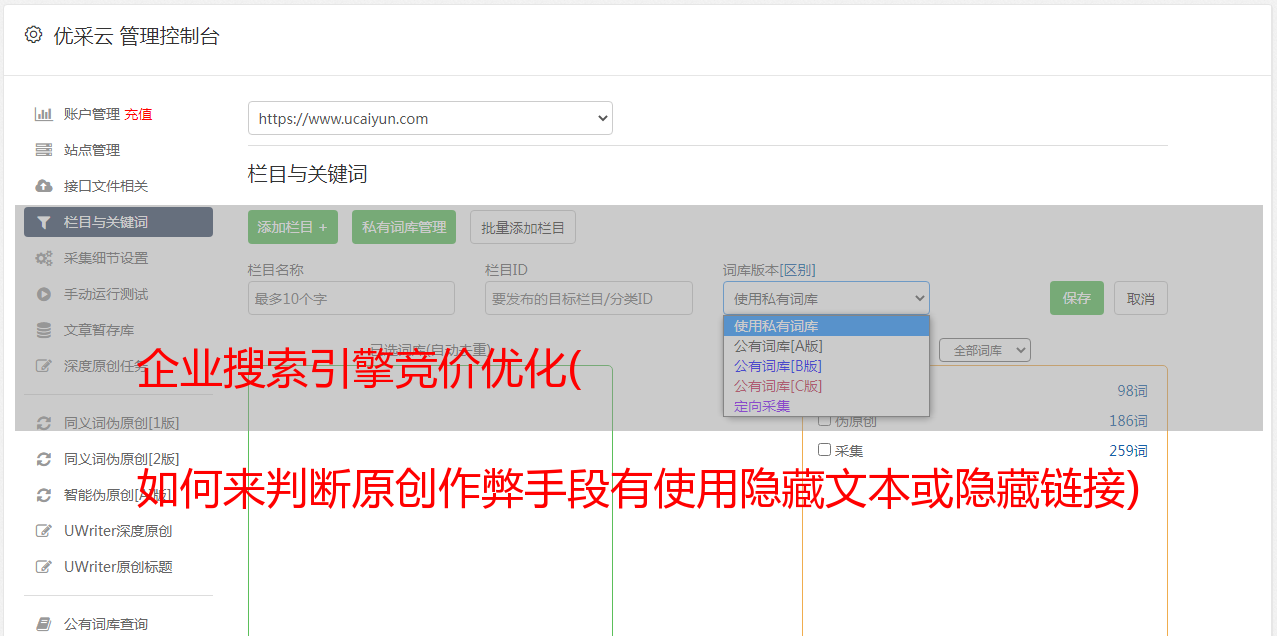1277x636 pixels.
Task: Click the green 保存 button
Action: tap(1077, 298)
